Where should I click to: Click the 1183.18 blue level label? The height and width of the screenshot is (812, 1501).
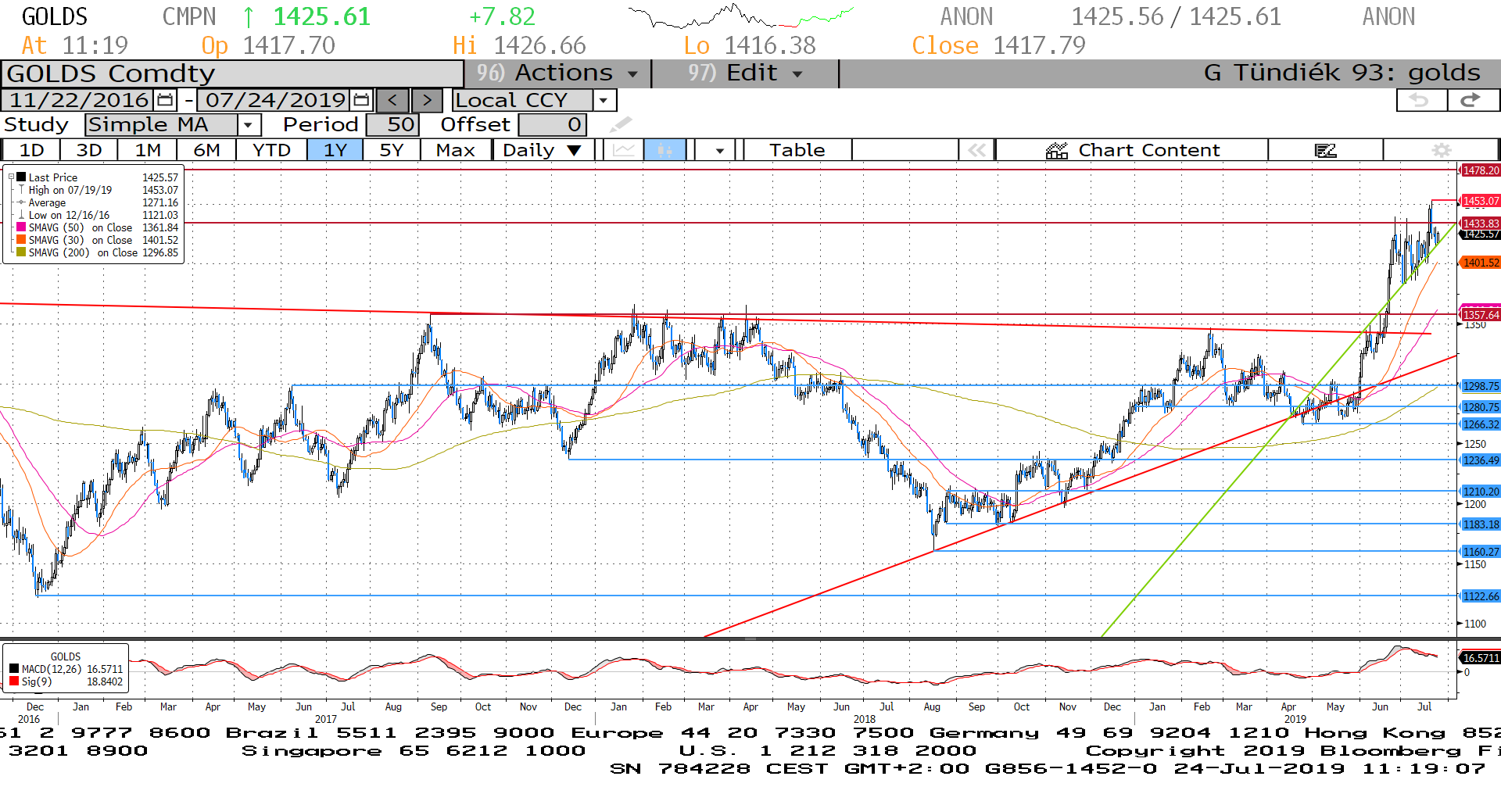coord(1480,524)
